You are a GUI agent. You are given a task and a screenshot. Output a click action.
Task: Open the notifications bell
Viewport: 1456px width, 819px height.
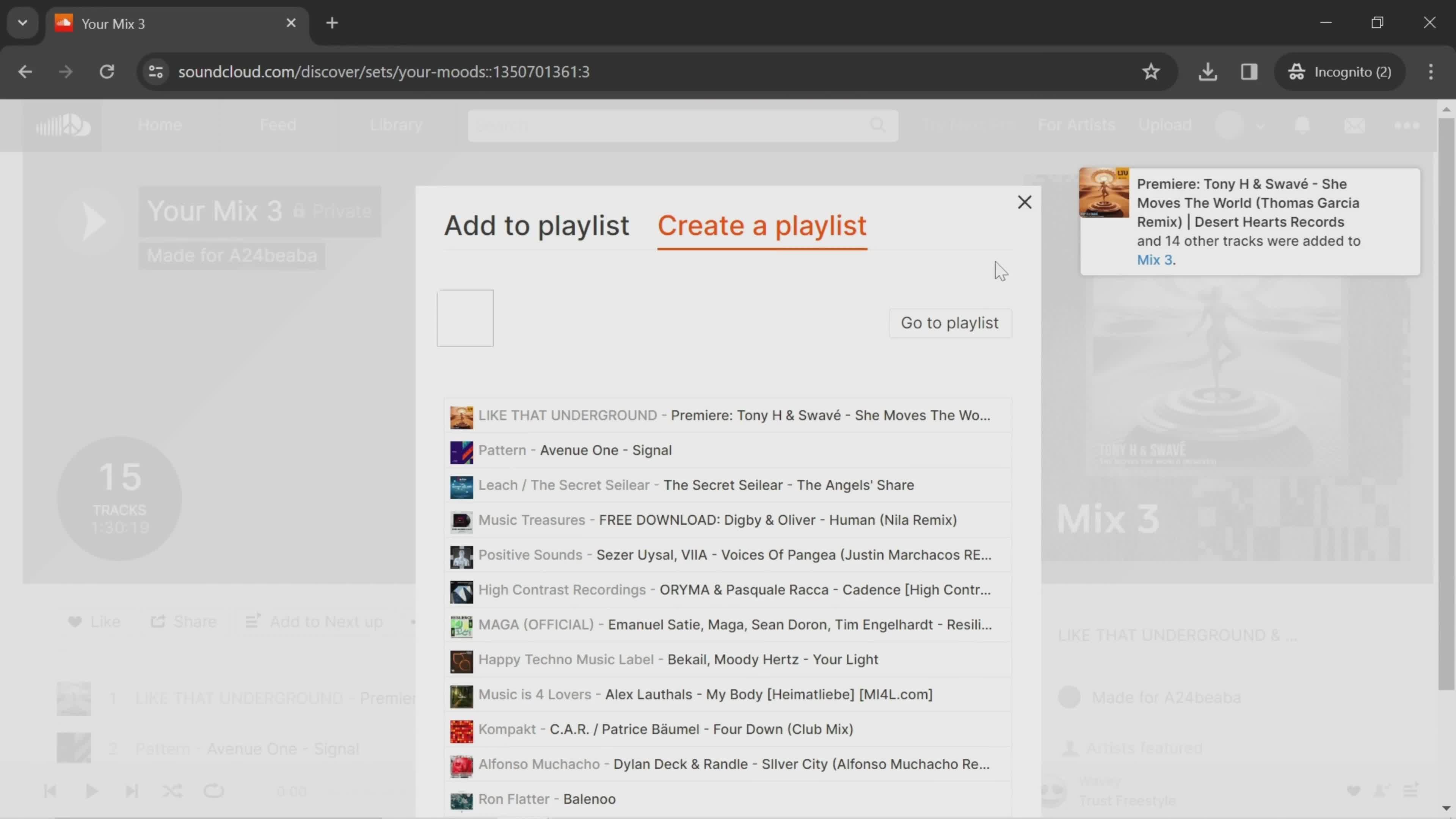[1302, 126]
